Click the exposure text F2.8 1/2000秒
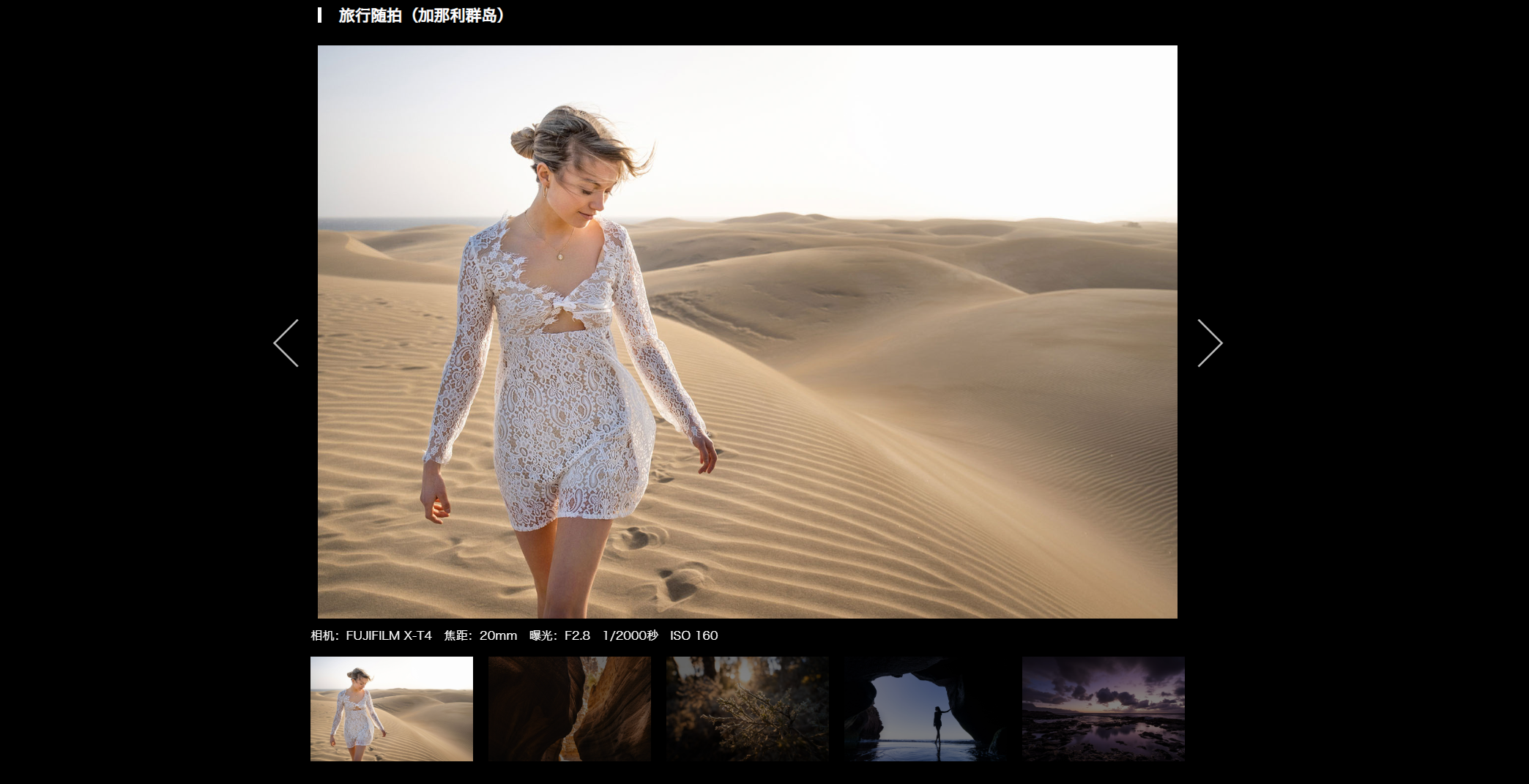 [611, 635]
